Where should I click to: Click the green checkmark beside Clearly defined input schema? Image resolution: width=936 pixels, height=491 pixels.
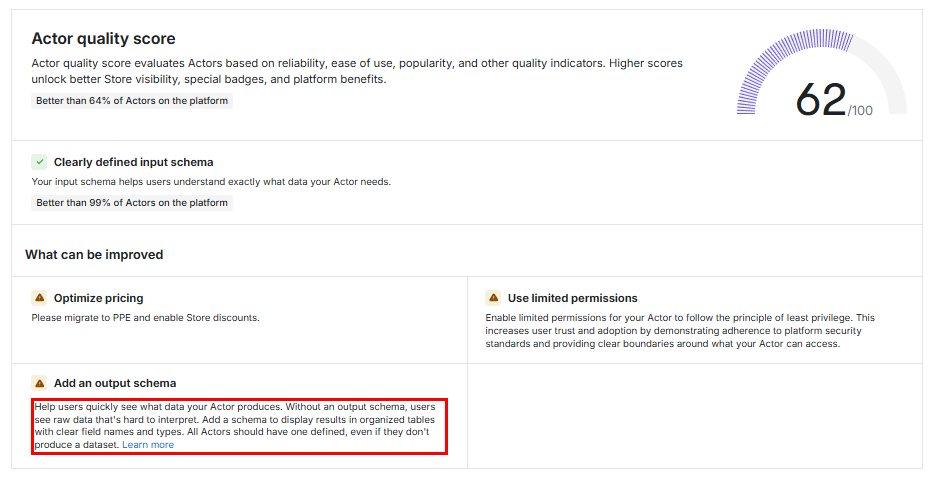click(x=39, y=161)
